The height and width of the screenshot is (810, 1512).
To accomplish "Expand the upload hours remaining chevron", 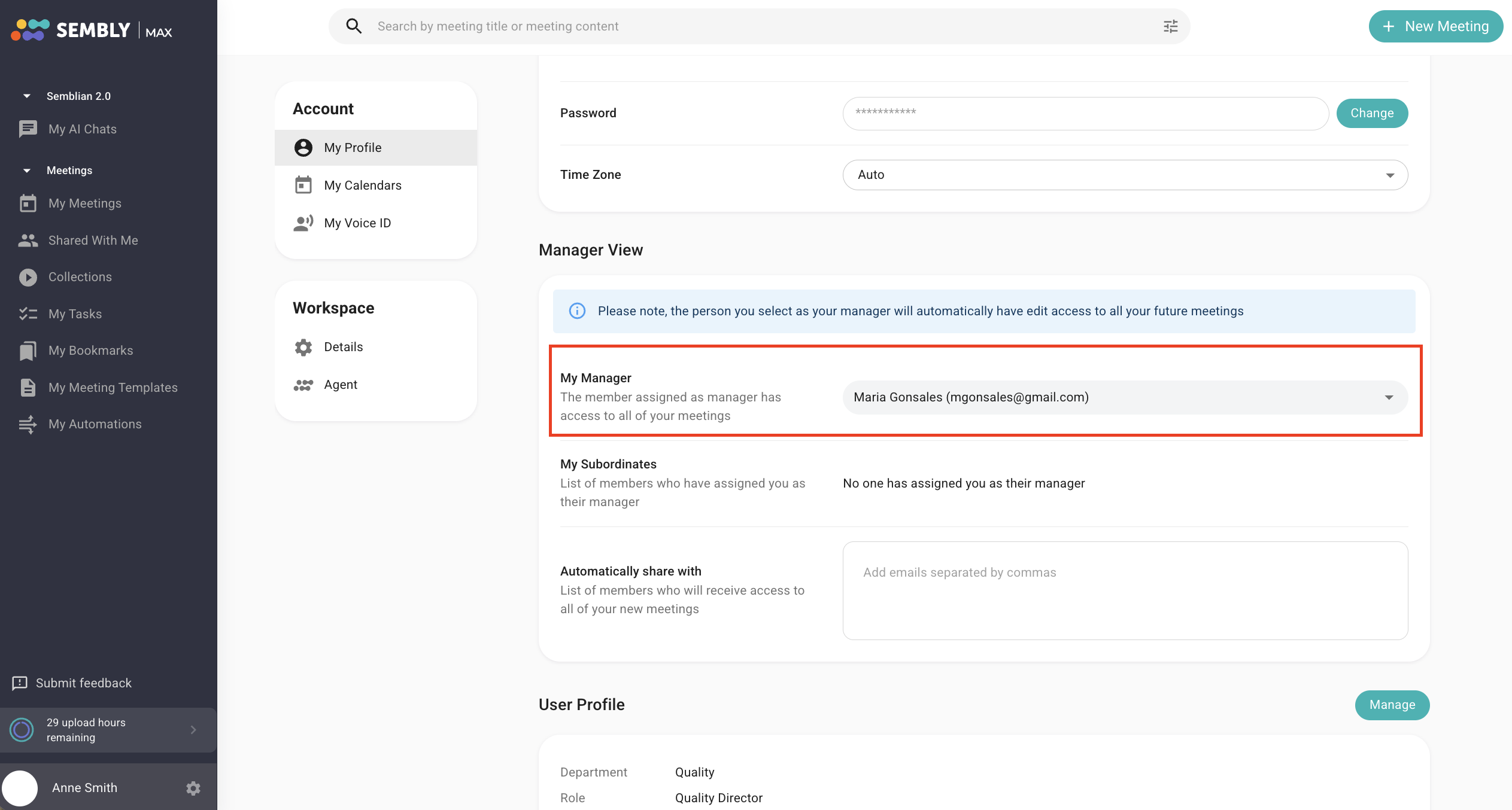I will [193, 730].
